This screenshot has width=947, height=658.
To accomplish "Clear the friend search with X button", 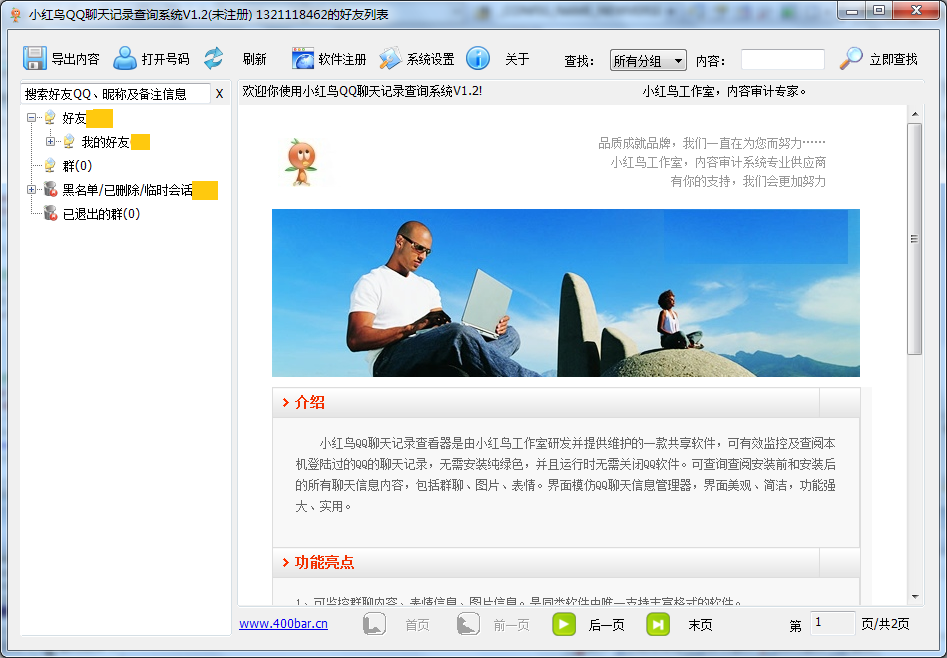I will click(x=219, y=94).
